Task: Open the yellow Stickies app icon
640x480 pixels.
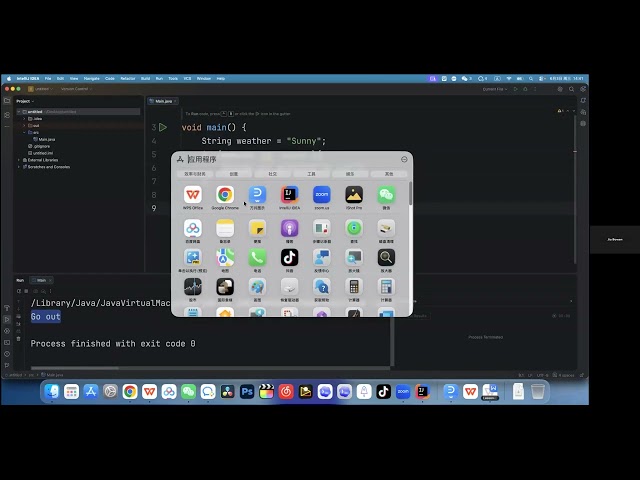Action: pyautogui.click(x=257, y=228)
